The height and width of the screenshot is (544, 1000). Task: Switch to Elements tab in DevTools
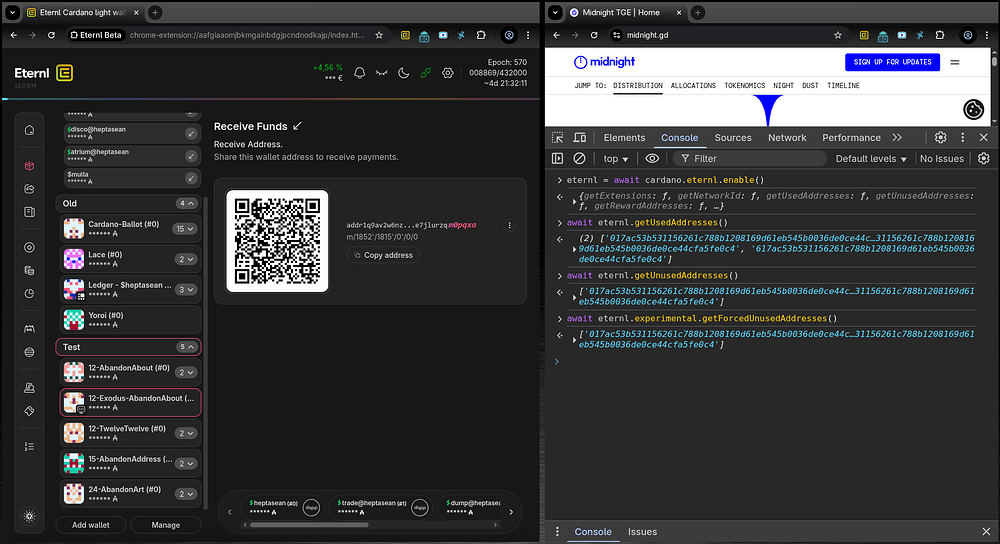point(624,138)
